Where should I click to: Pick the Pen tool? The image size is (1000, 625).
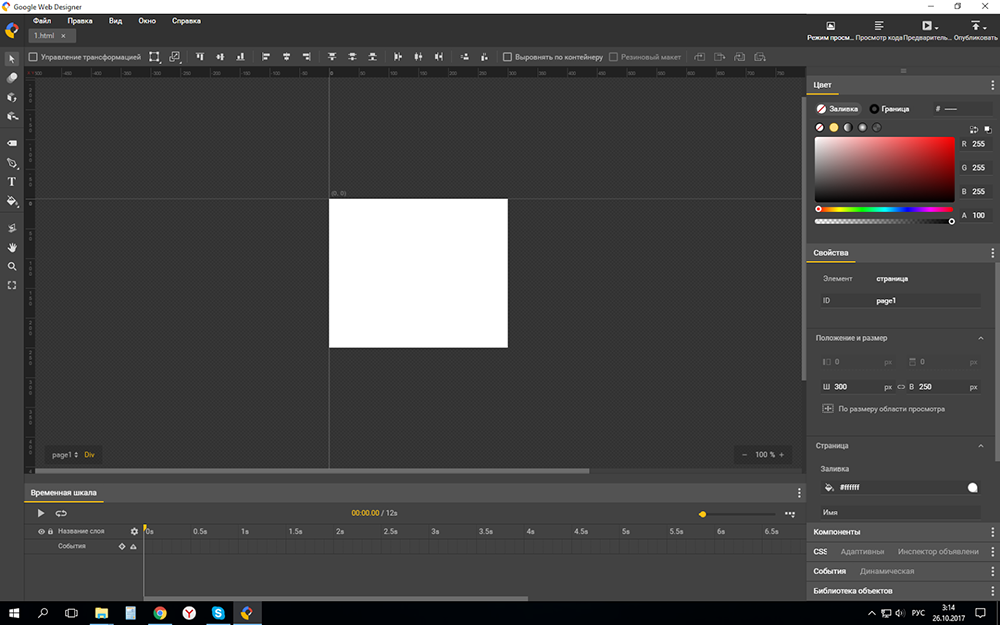(12, 163)
